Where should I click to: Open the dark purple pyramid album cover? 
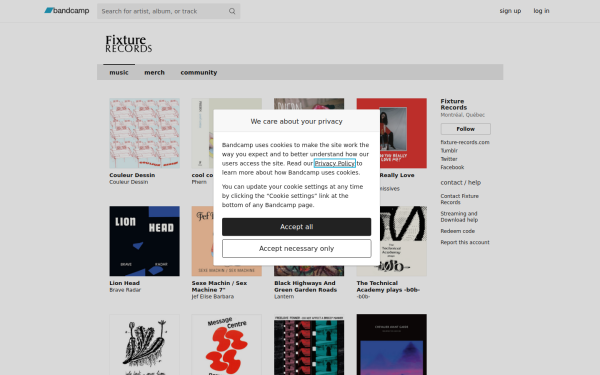[x=391, y=345]
